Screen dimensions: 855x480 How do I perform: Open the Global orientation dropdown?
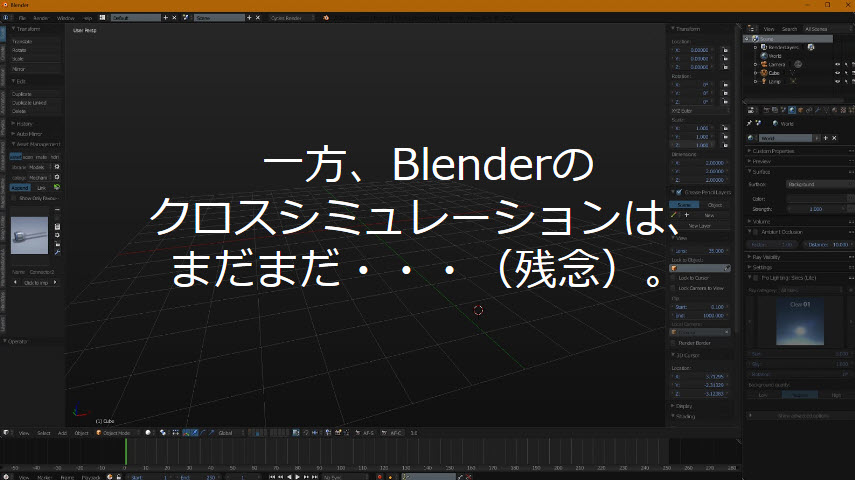231,433
